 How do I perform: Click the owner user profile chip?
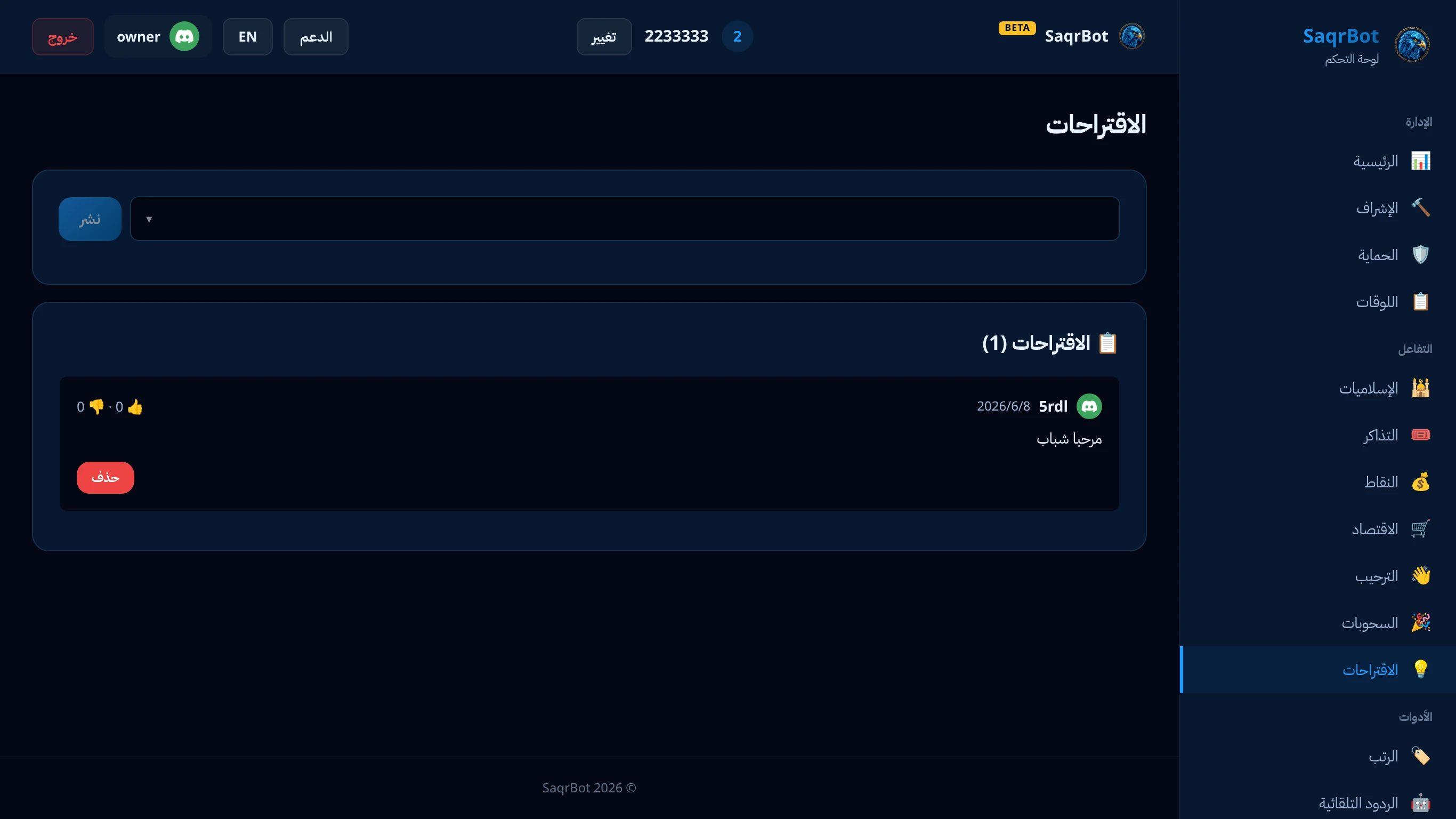point(158,36)
